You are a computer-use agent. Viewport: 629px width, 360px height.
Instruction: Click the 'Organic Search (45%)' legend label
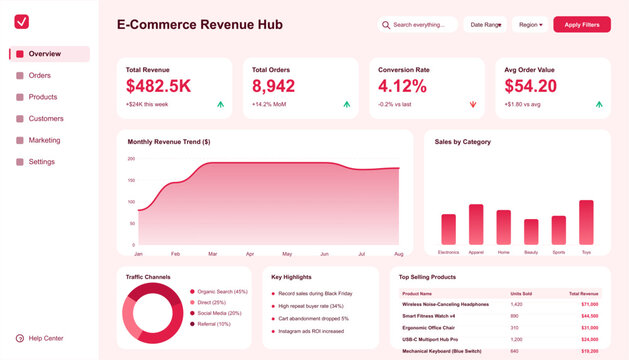pyautogui.click(x=223, y=292)
